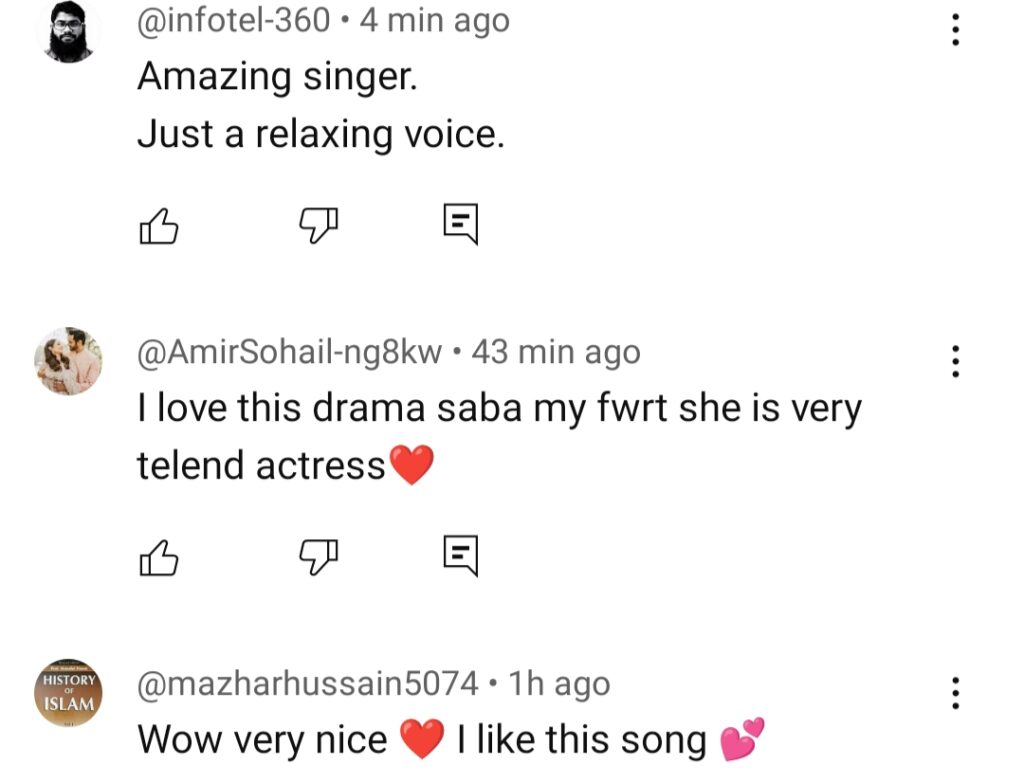The width and height of the screenshot is (1024, 783).
Task: Open the History of Islam avatar
Action: [69, 692]
